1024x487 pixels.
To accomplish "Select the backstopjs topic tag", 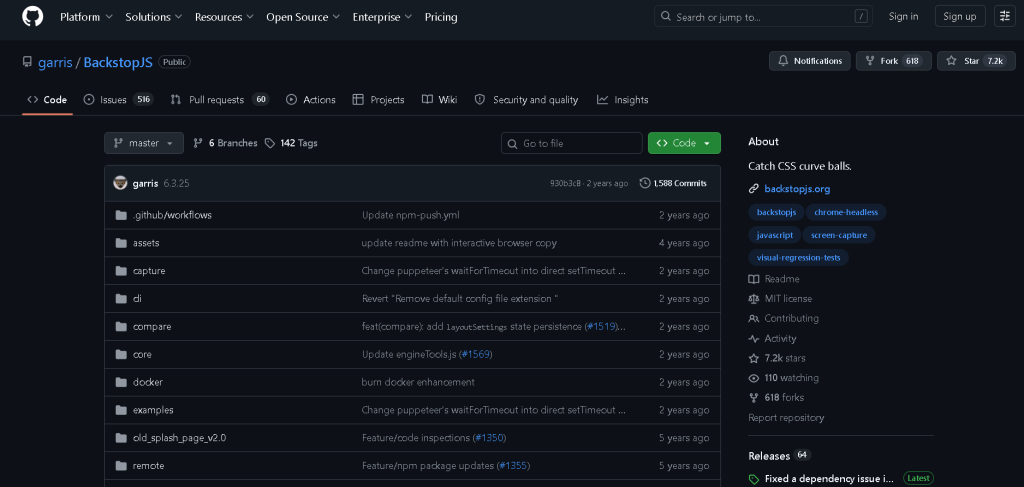I will 776,212.
